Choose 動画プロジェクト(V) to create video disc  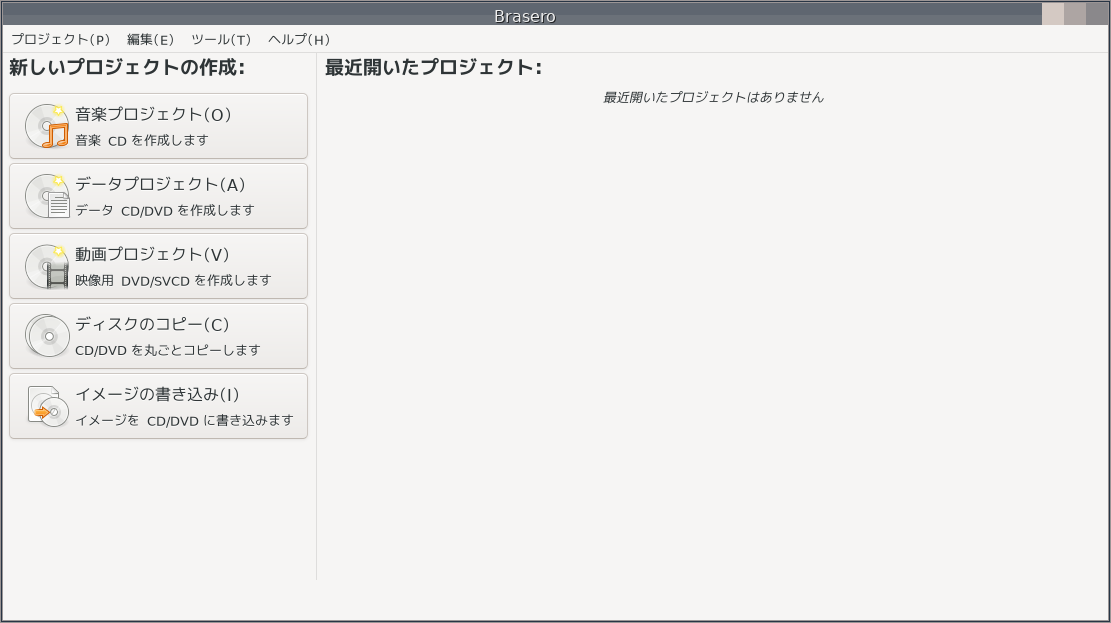[159, 266]
